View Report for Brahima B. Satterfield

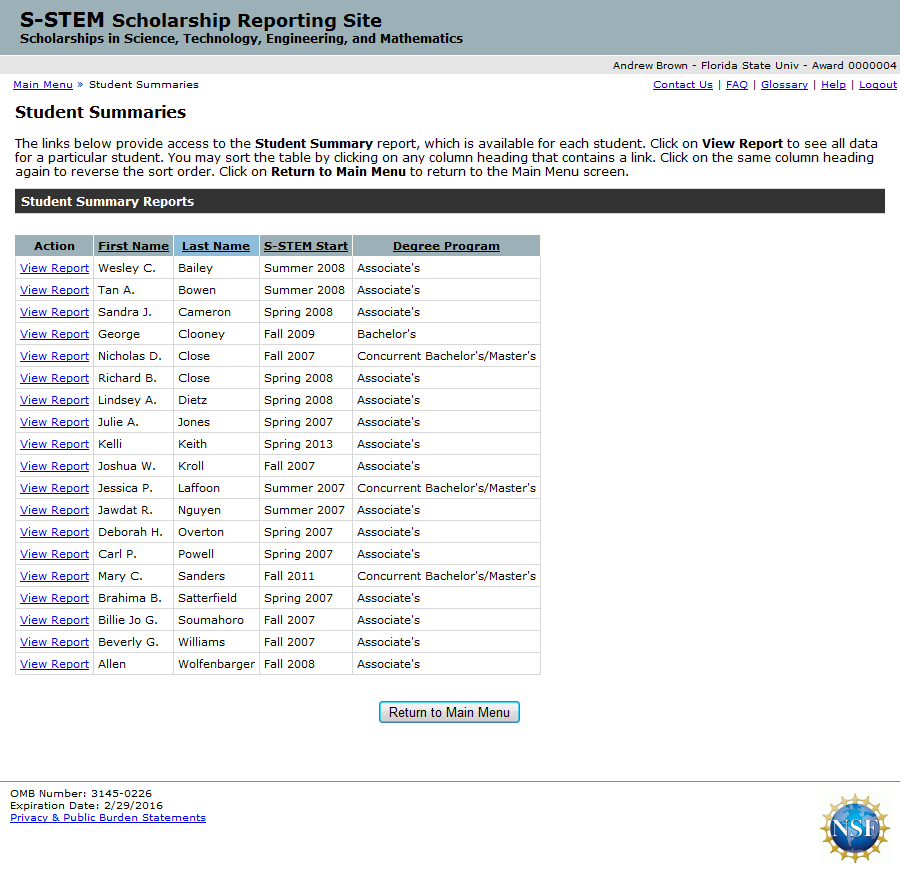tap(54, 598)
